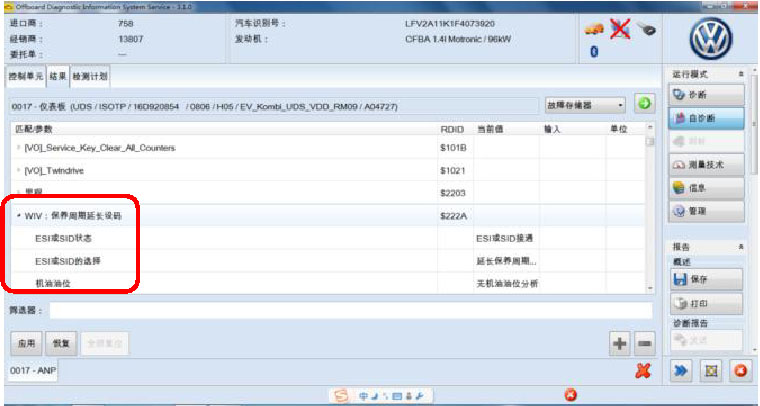Switch to the 检测计划 tab

pyautogui.click(x=90, y=77)
